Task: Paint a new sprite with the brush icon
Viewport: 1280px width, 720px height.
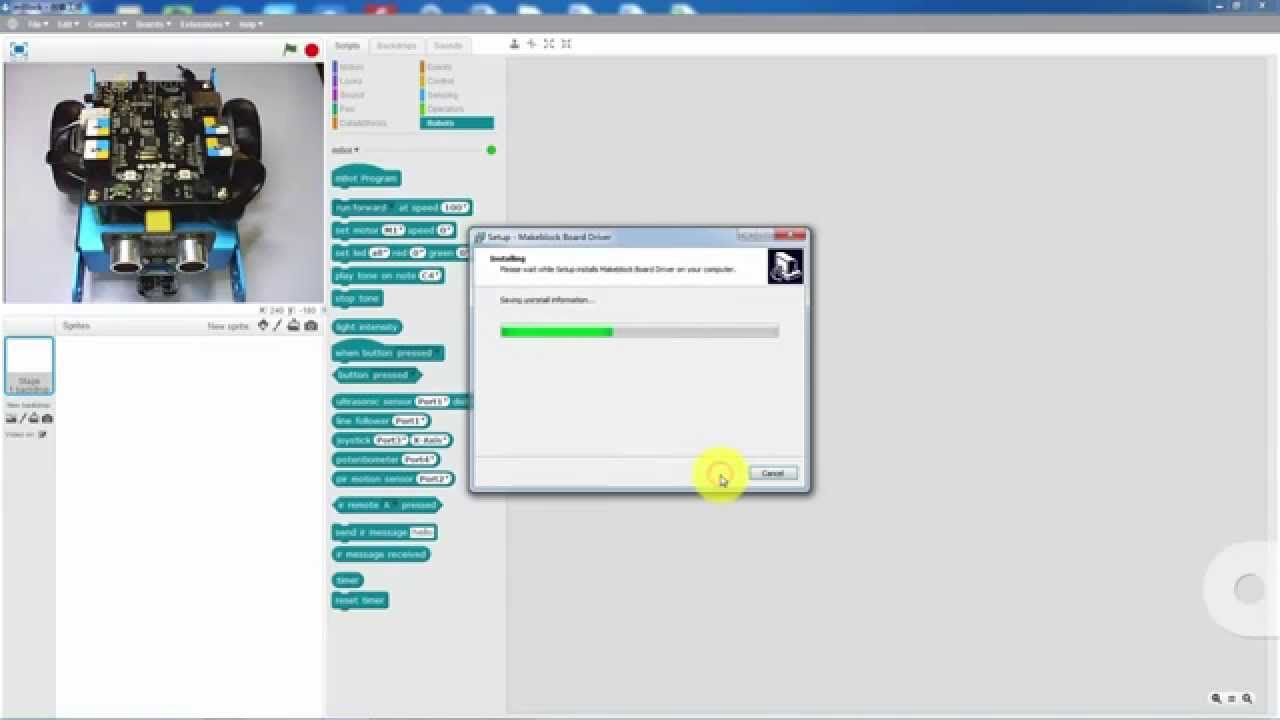Action: tap(278, 326)
